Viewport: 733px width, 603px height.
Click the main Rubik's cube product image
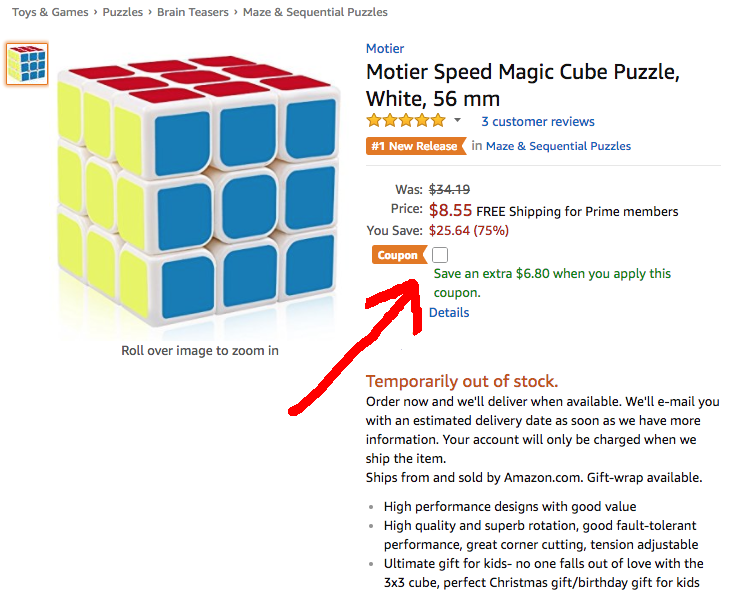pyautogui.click(x=198, y=192)
